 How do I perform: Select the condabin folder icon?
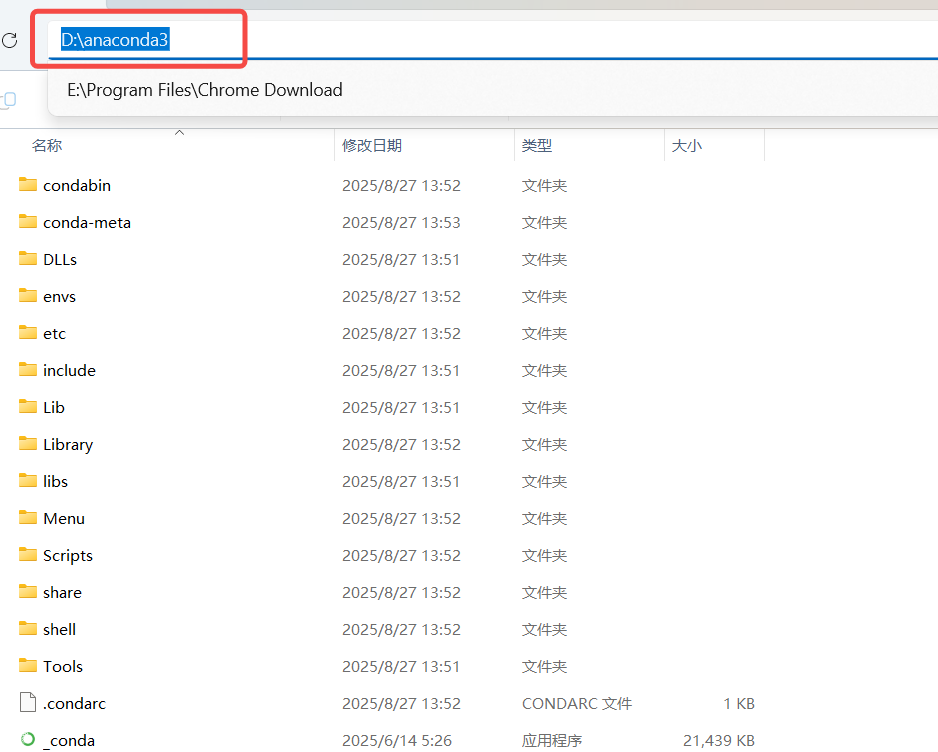coord(28,184)
